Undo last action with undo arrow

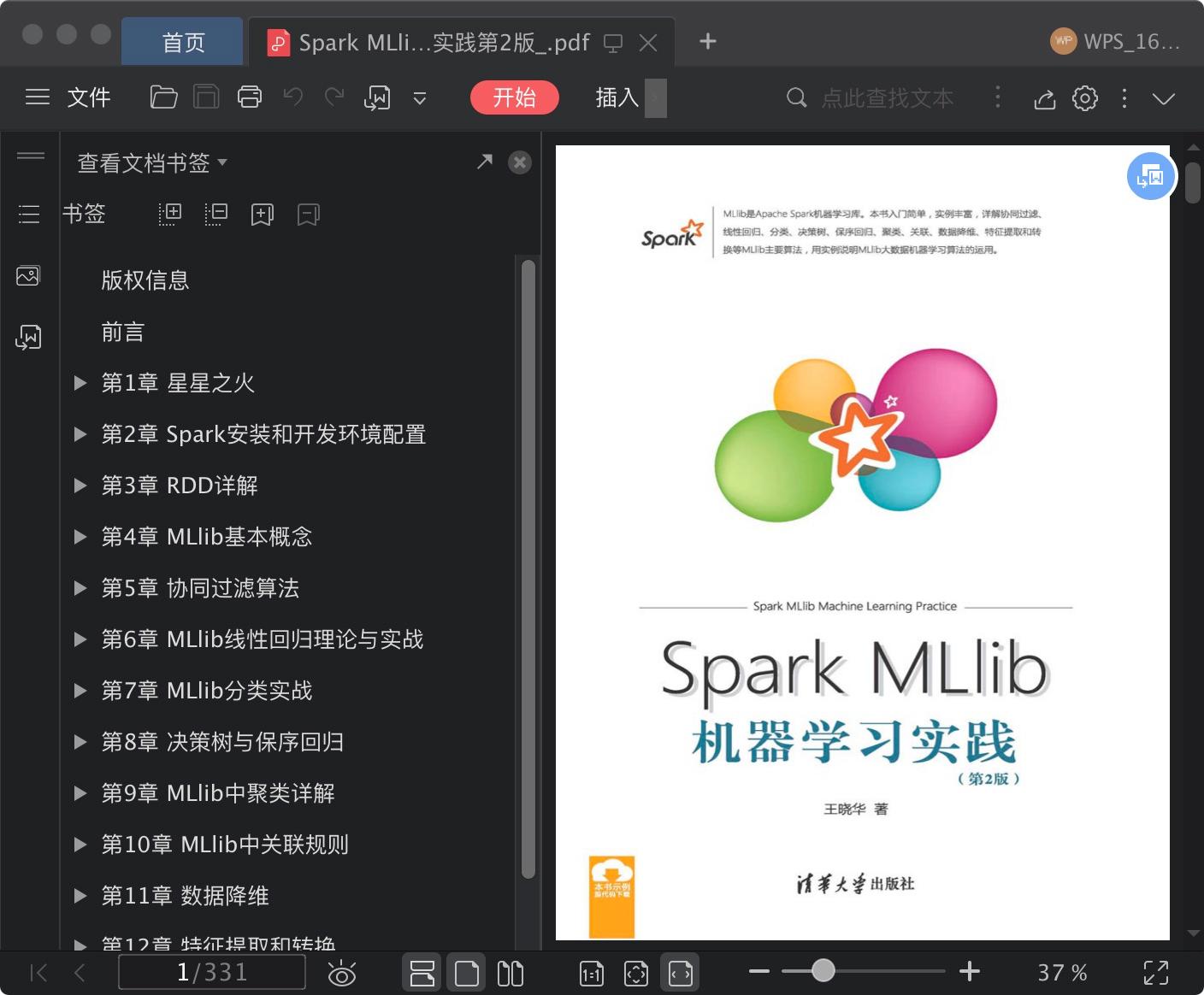coord(293,97)
